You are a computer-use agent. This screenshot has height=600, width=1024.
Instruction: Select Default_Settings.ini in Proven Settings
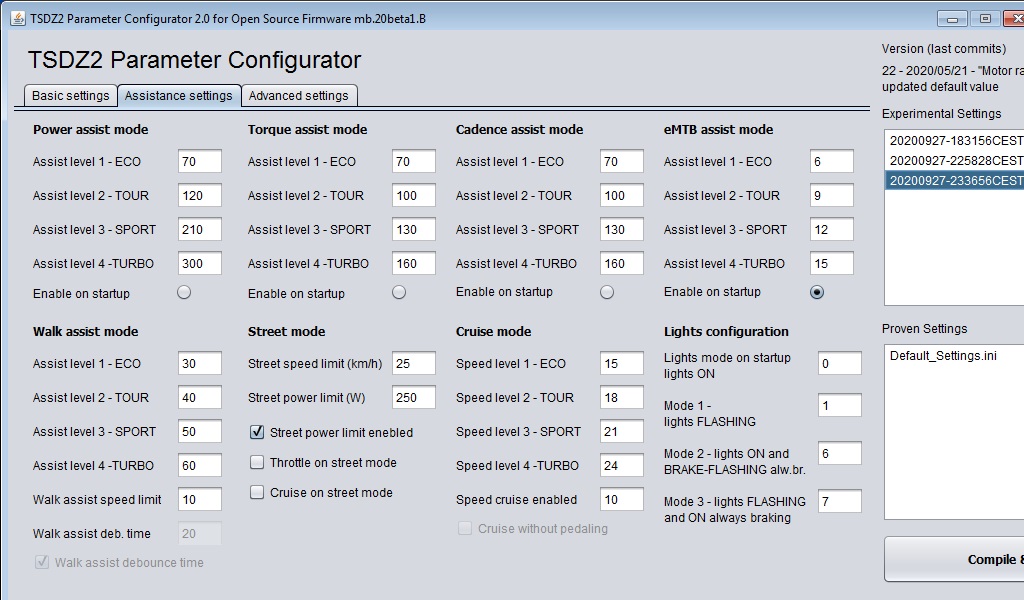tap(955, 356)
